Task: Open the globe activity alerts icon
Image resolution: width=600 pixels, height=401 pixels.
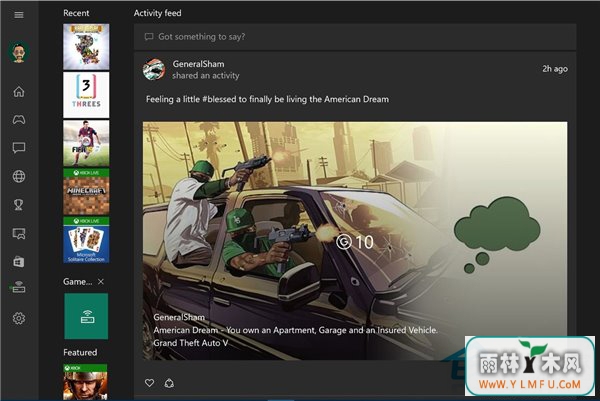Action: pos(19,176)
